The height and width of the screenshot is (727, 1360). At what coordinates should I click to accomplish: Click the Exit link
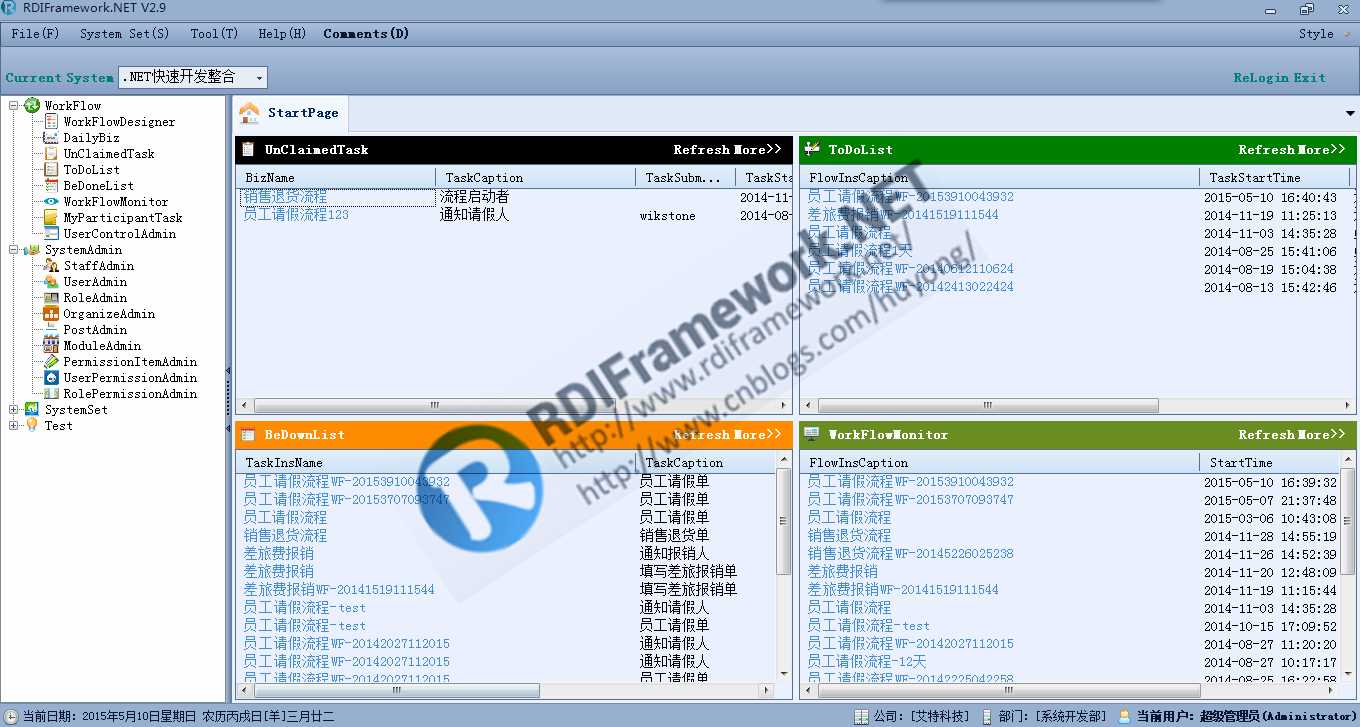point(1310,78)
